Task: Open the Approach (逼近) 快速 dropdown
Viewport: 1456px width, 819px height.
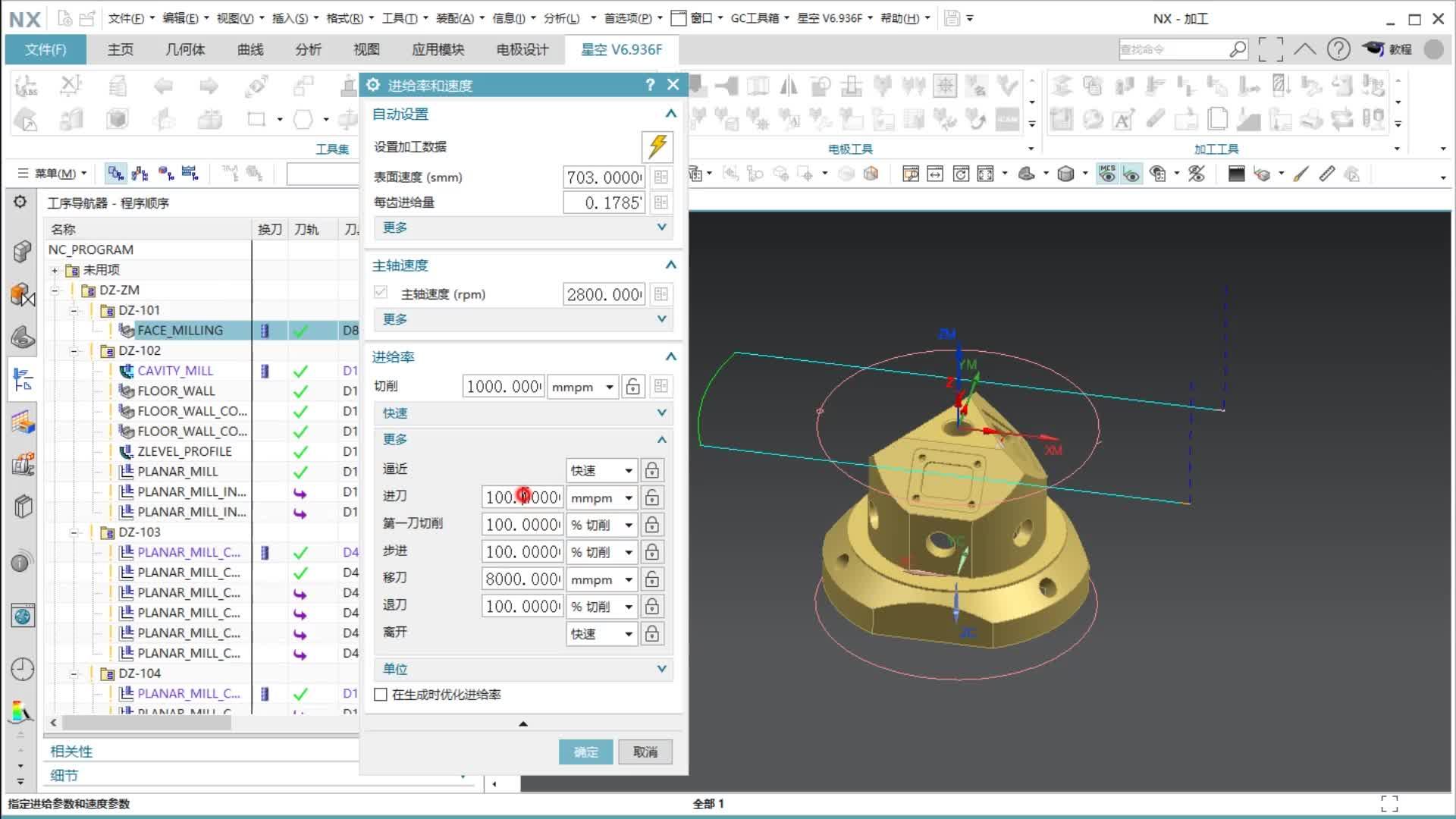Action: click(x=602, y=470)
